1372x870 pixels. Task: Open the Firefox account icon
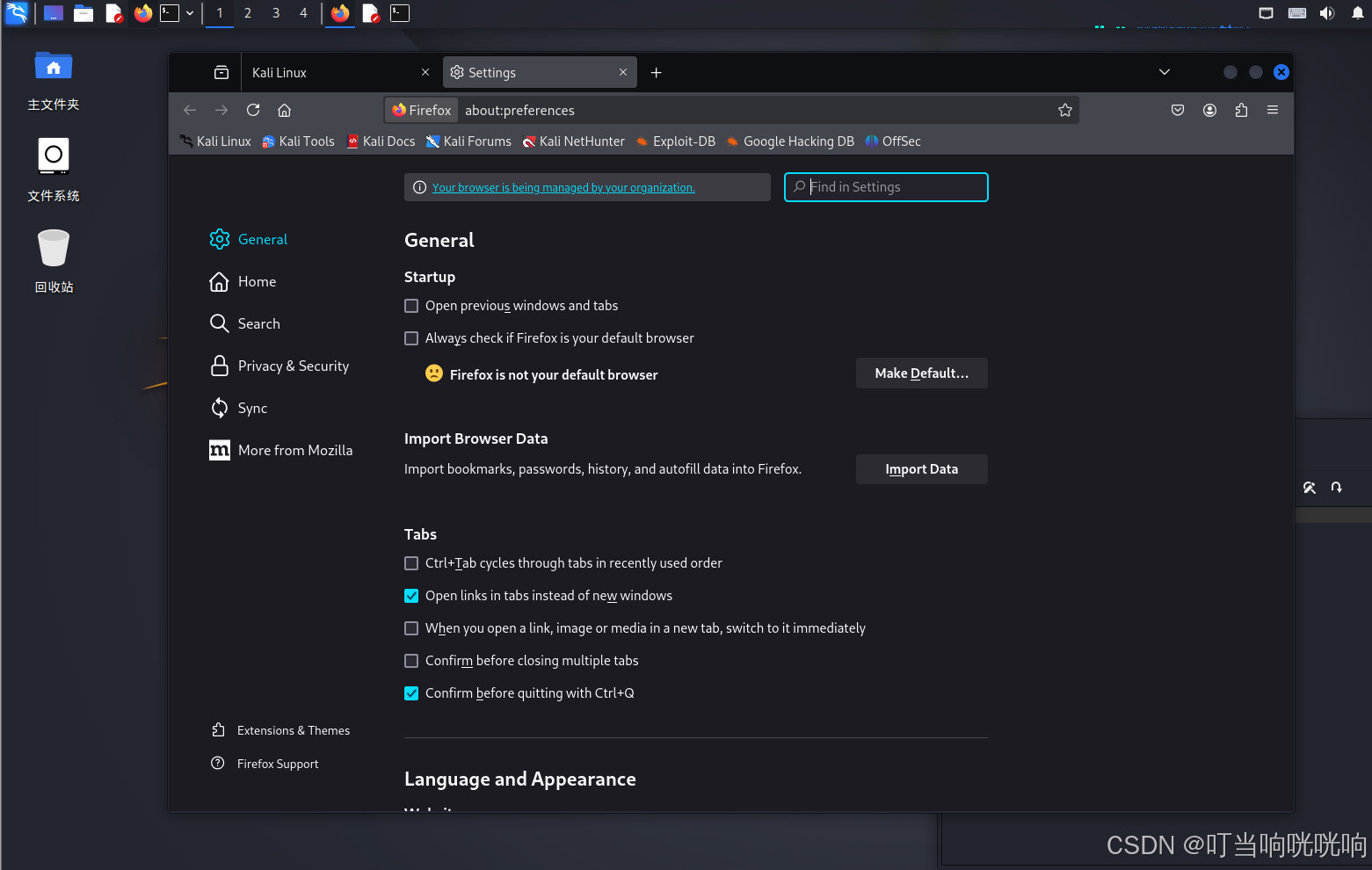[1209, 110]
